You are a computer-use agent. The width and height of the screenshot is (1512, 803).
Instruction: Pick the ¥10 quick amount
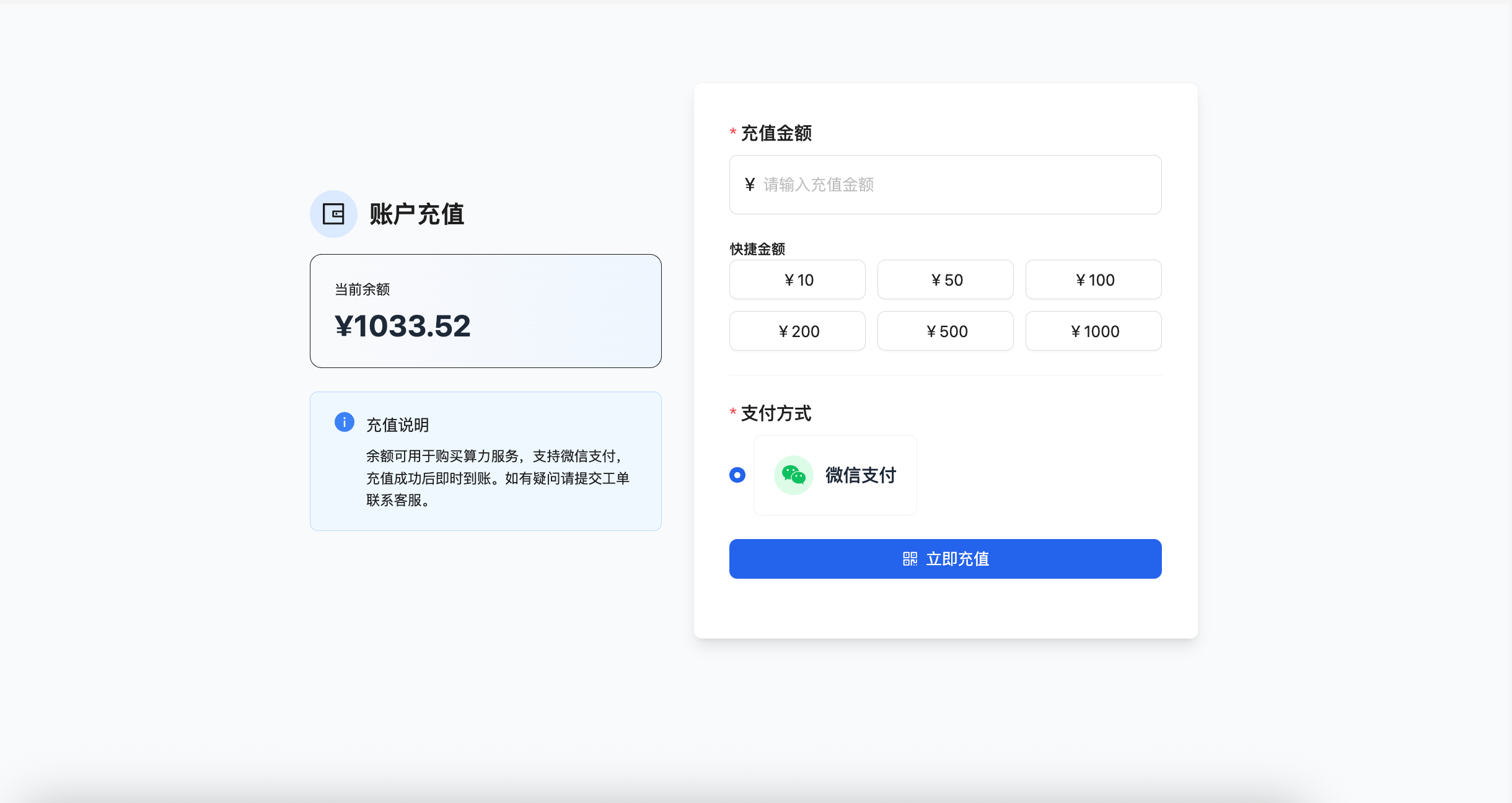point(797,280)
